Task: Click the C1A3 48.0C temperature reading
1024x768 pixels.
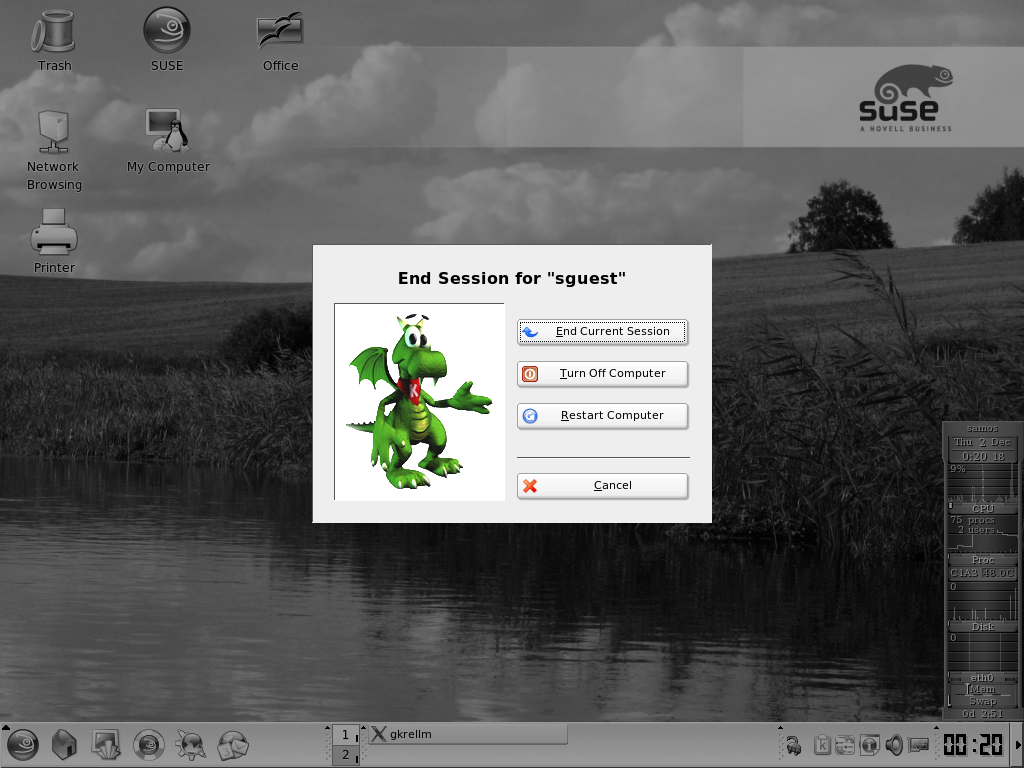Action: (982, 573)
